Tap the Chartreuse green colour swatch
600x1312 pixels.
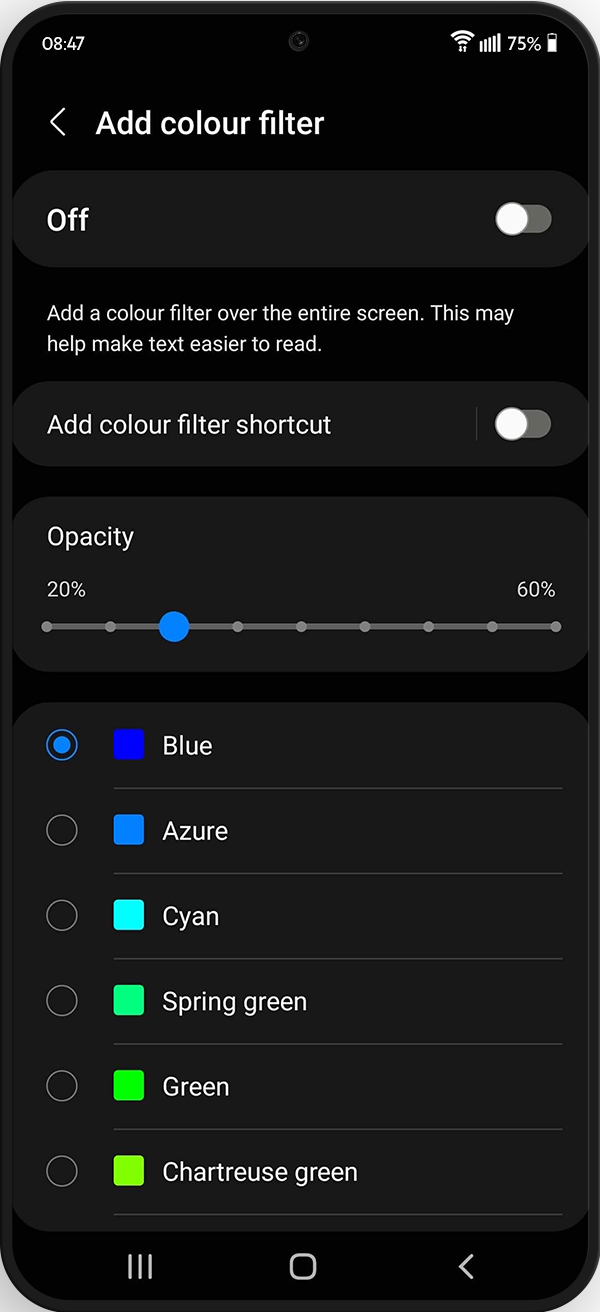pos(128,1171)
